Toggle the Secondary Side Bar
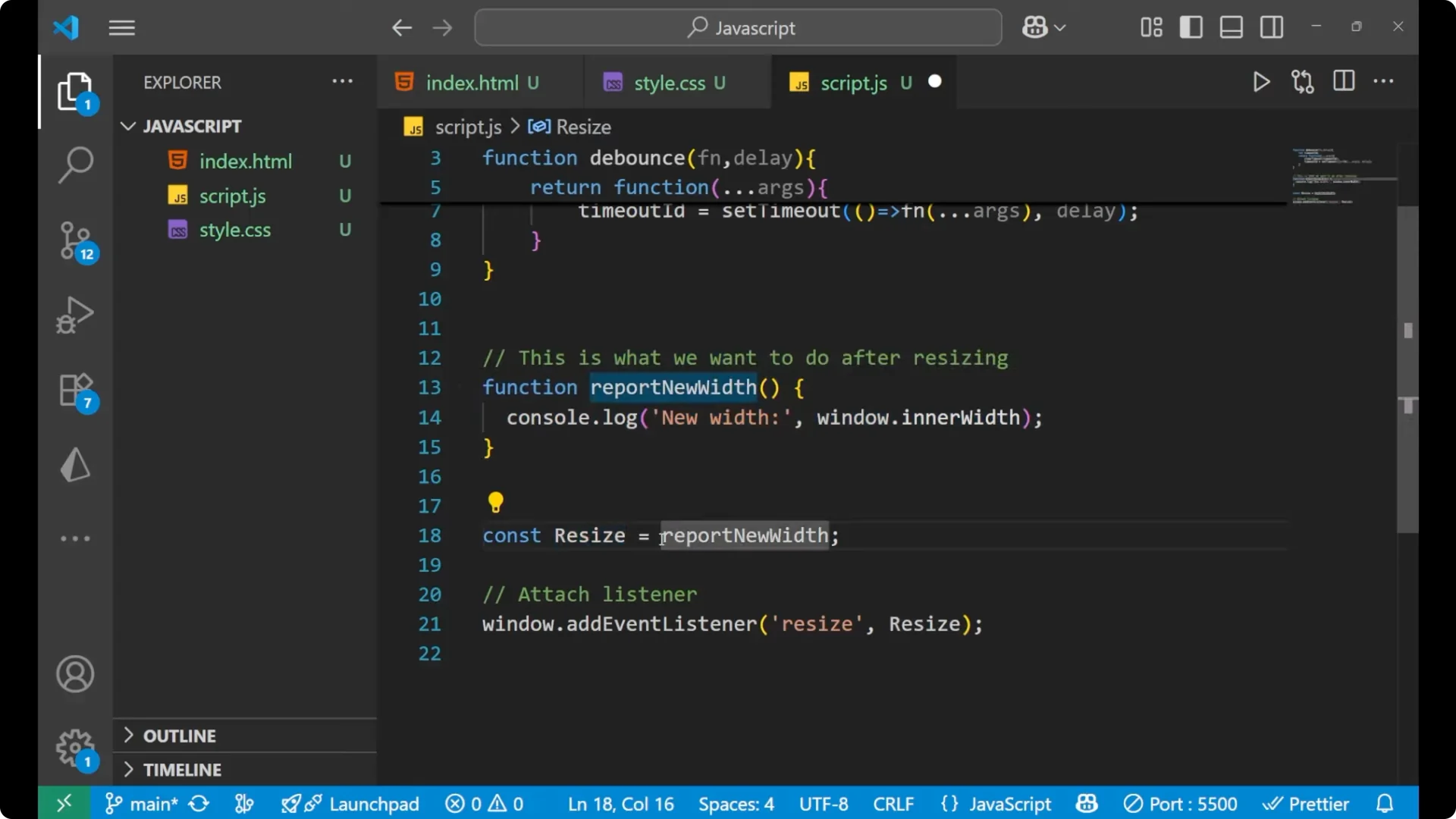The height and width of the screenshot is (819, 1456). (1271, 27)
